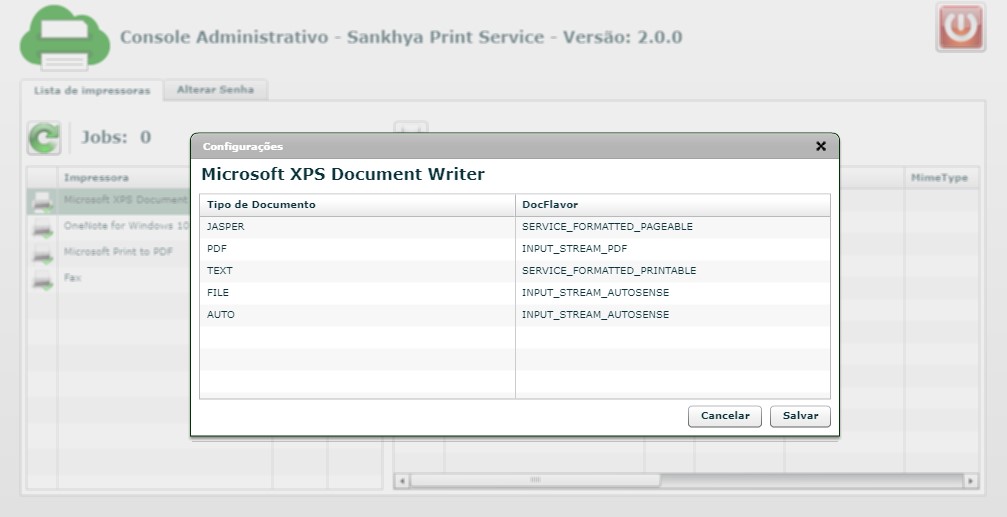Click the green refresh printers icon

[44, 138]
